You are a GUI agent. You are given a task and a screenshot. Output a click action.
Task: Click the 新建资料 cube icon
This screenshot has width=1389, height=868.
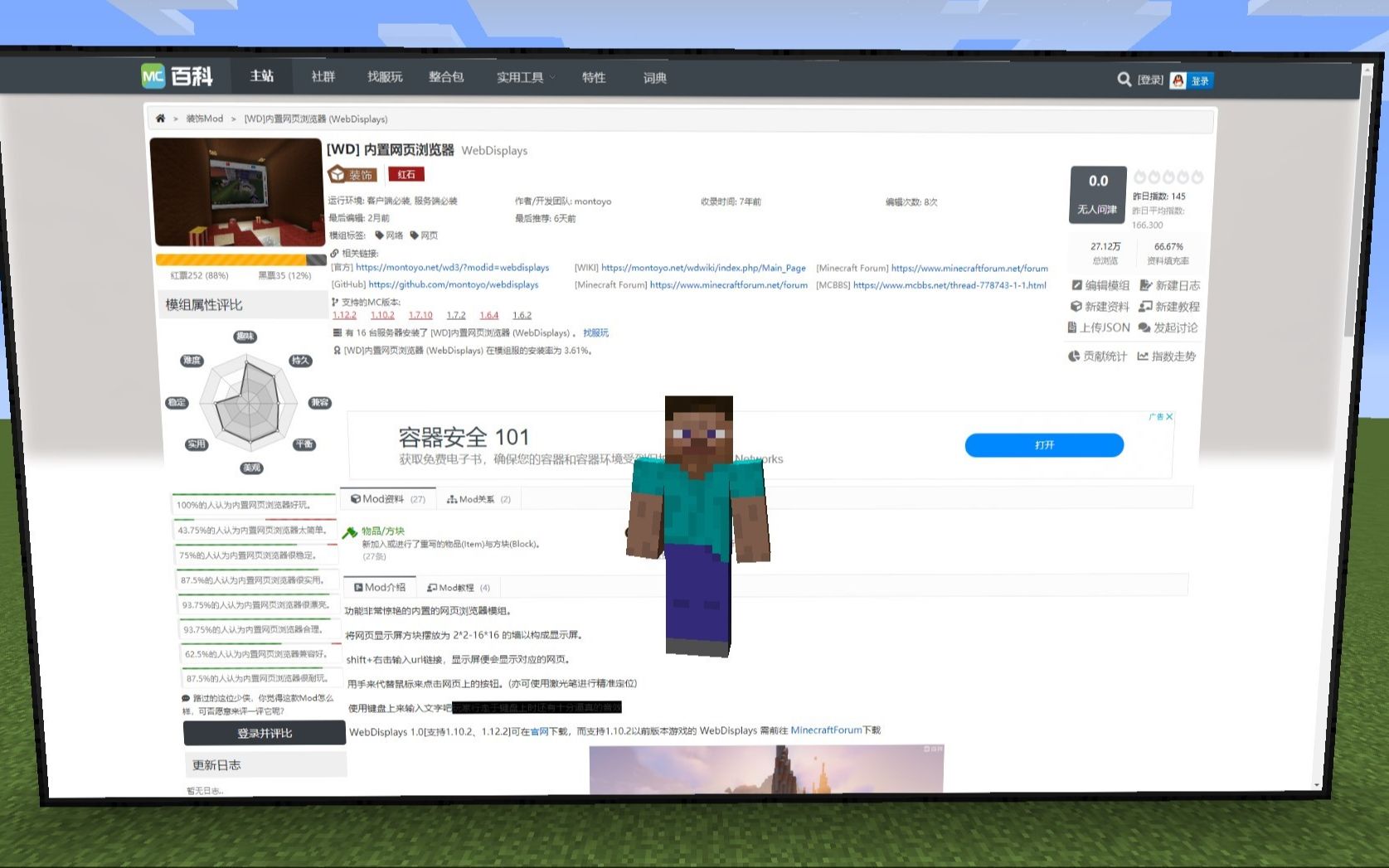click(x=1075, y=307)
